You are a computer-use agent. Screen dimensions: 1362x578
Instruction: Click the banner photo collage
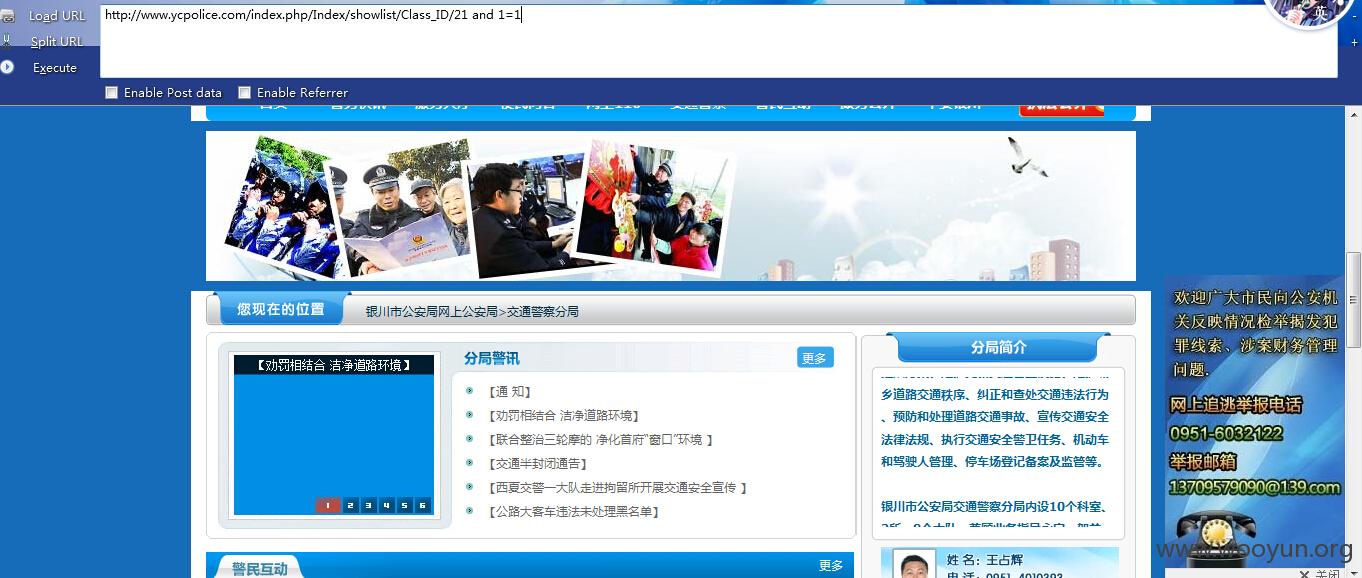480,208
